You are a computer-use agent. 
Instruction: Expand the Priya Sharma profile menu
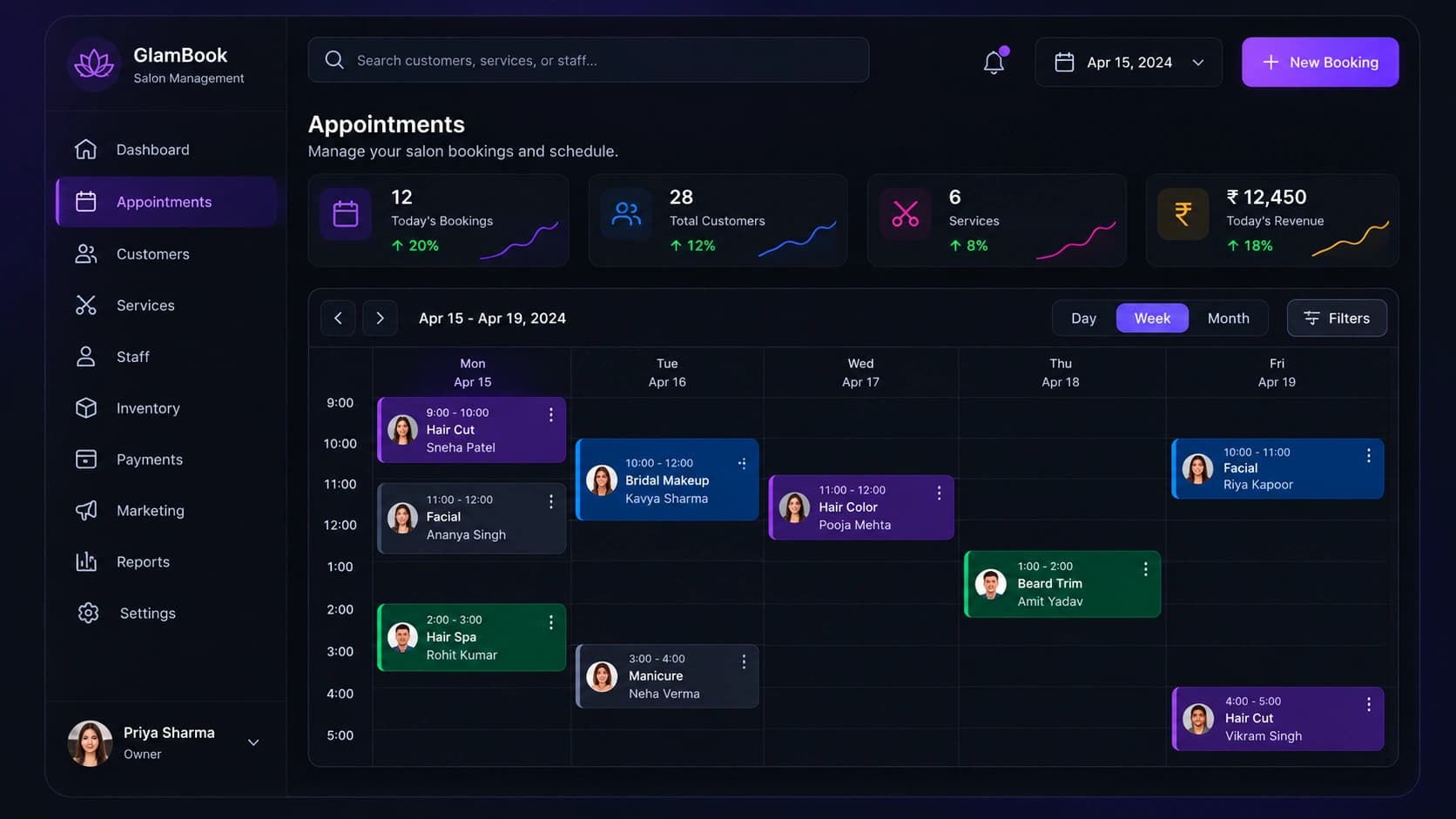pos(253,742)
